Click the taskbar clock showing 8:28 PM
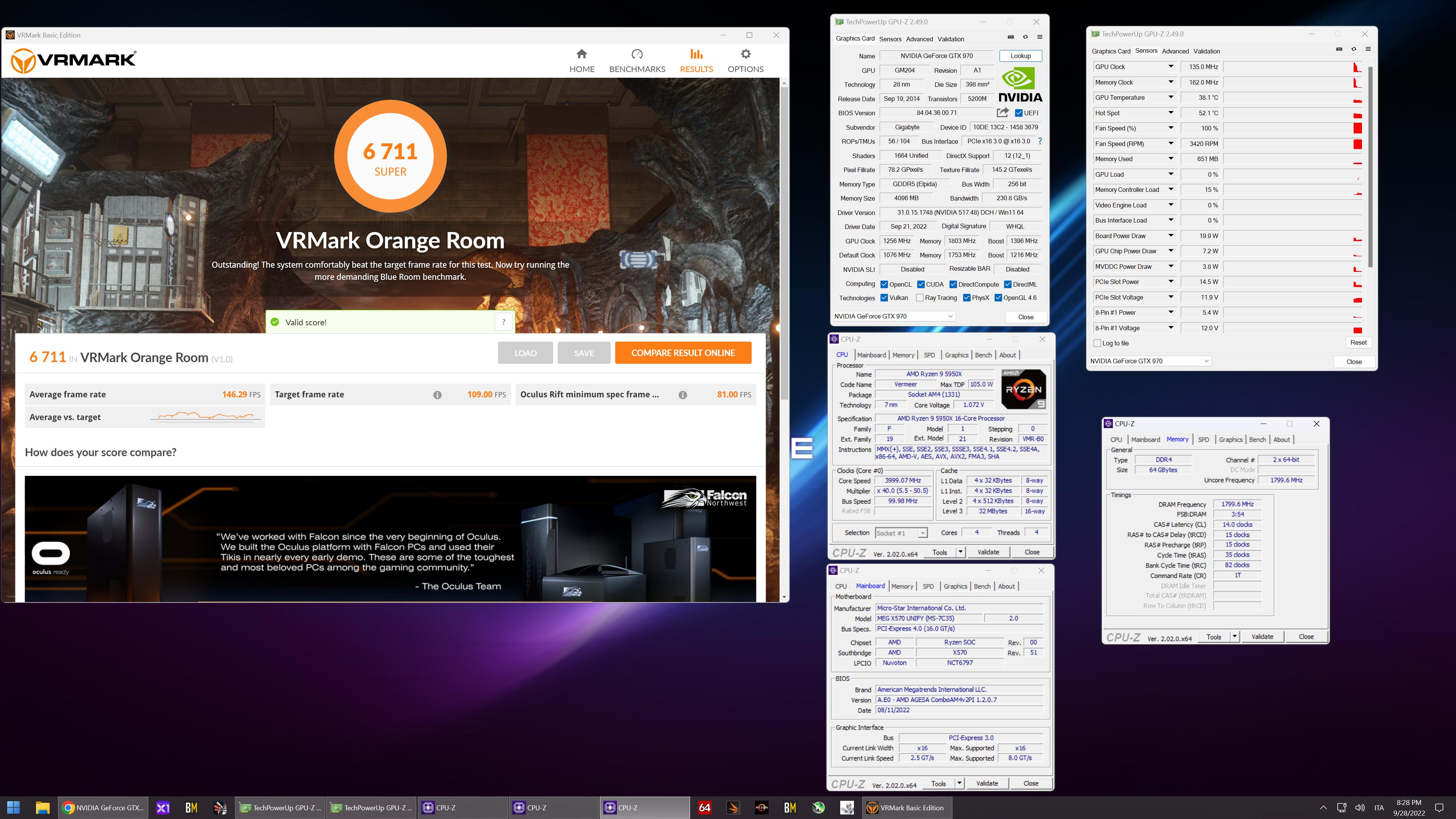This screenshot has width=1456, height=819. click(x=1409, y=808)
